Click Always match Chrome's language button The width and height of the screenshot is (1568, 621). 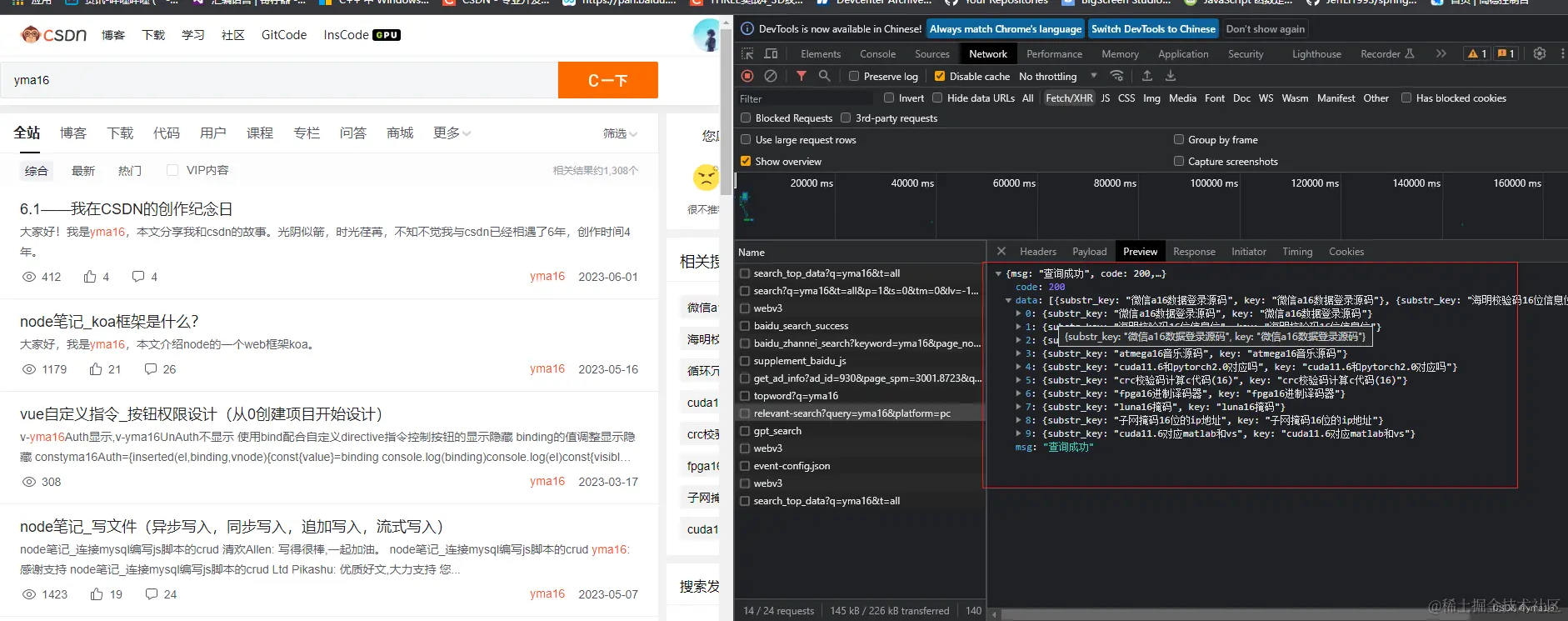(1006, 29)
